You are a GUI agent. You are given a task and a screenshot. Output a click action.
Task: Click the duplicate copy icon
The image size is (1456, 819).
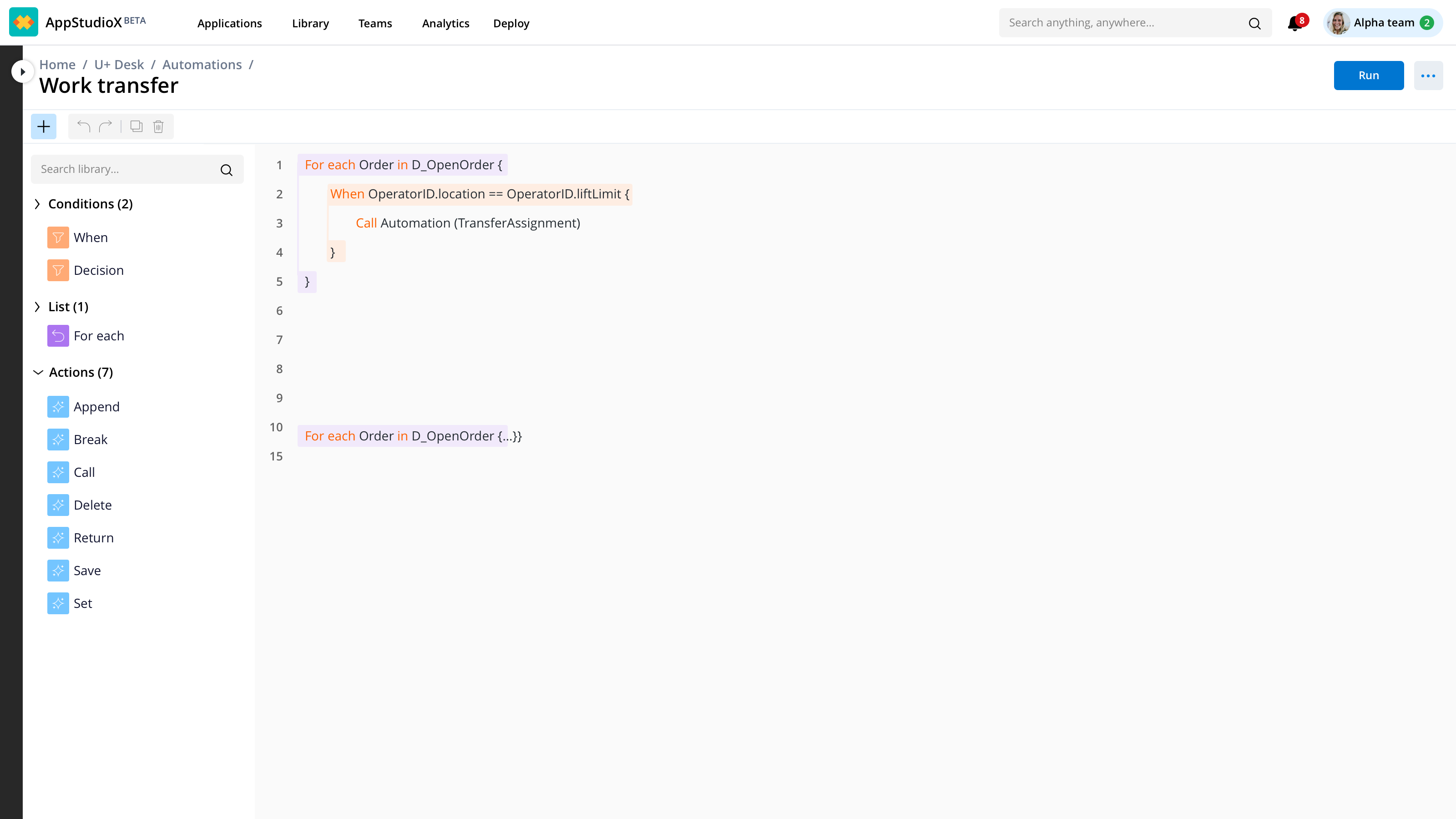click(x=136, y=126)
